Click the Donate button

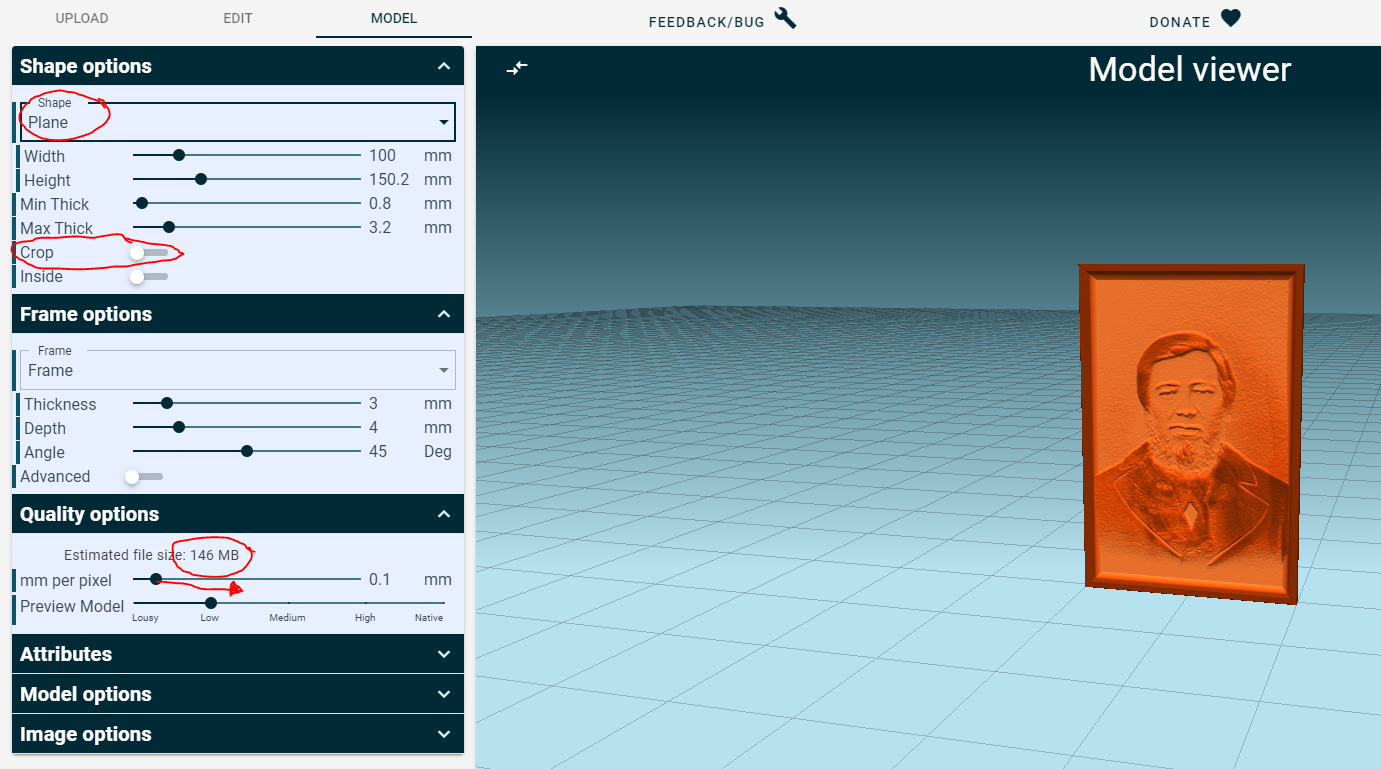[1180, 22]
